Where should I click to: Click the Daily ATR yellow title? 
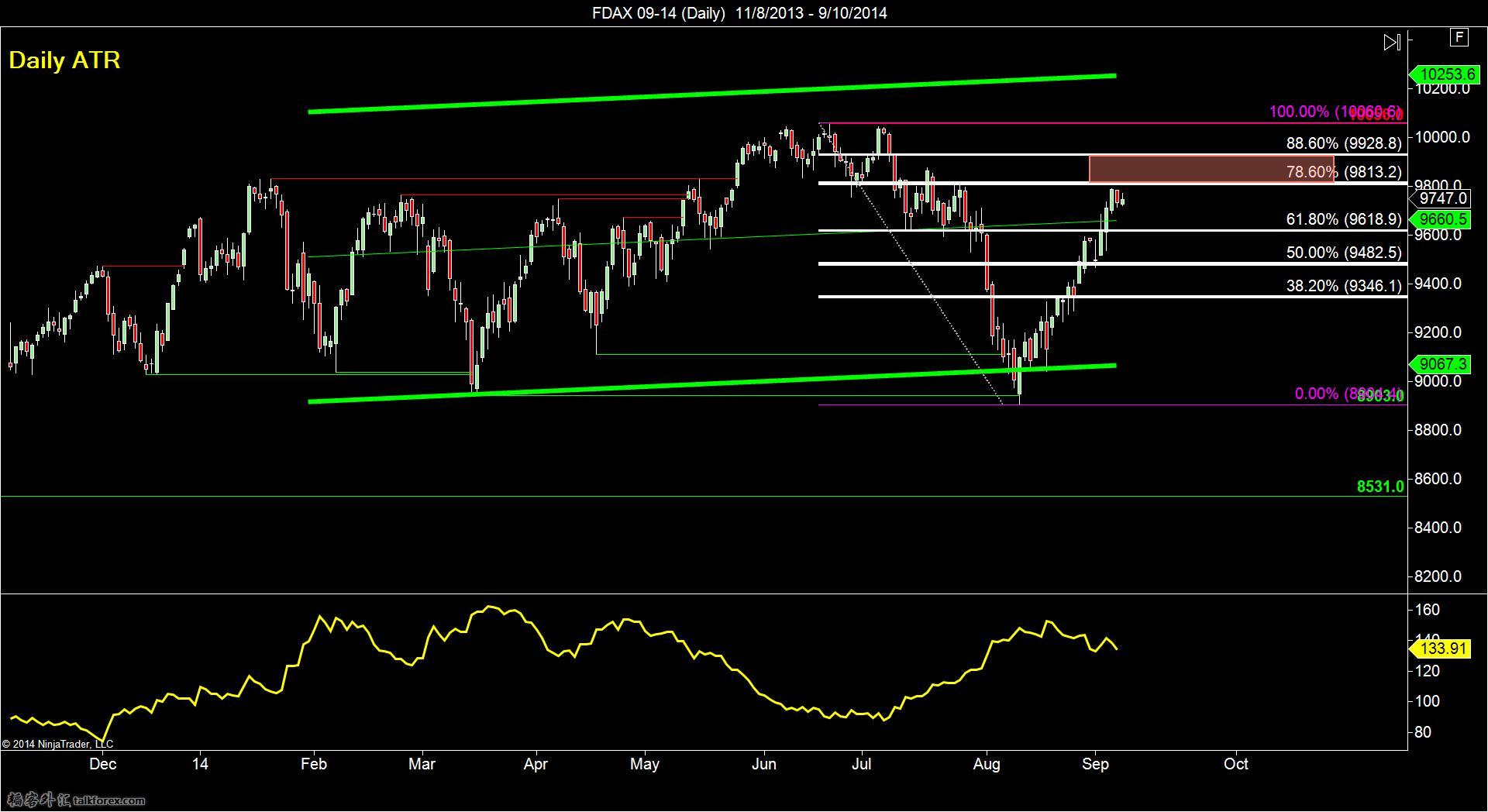click(x=64, y=60)
